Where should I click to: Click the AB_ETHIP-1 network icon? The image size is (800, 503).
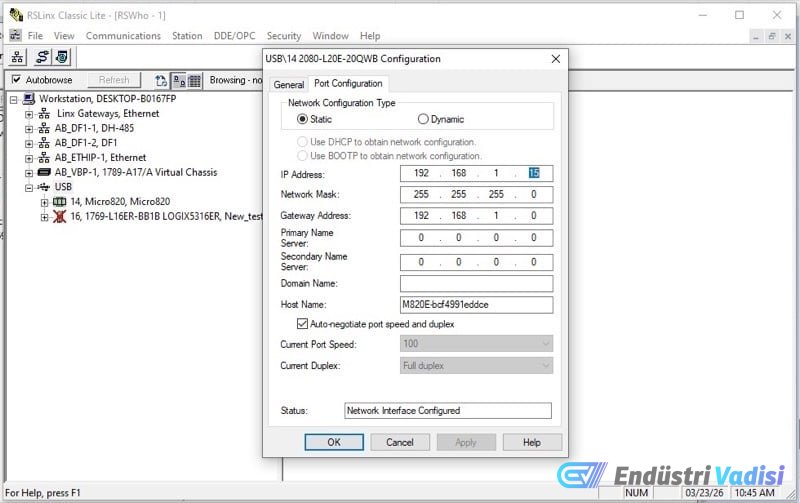(44, 158)
